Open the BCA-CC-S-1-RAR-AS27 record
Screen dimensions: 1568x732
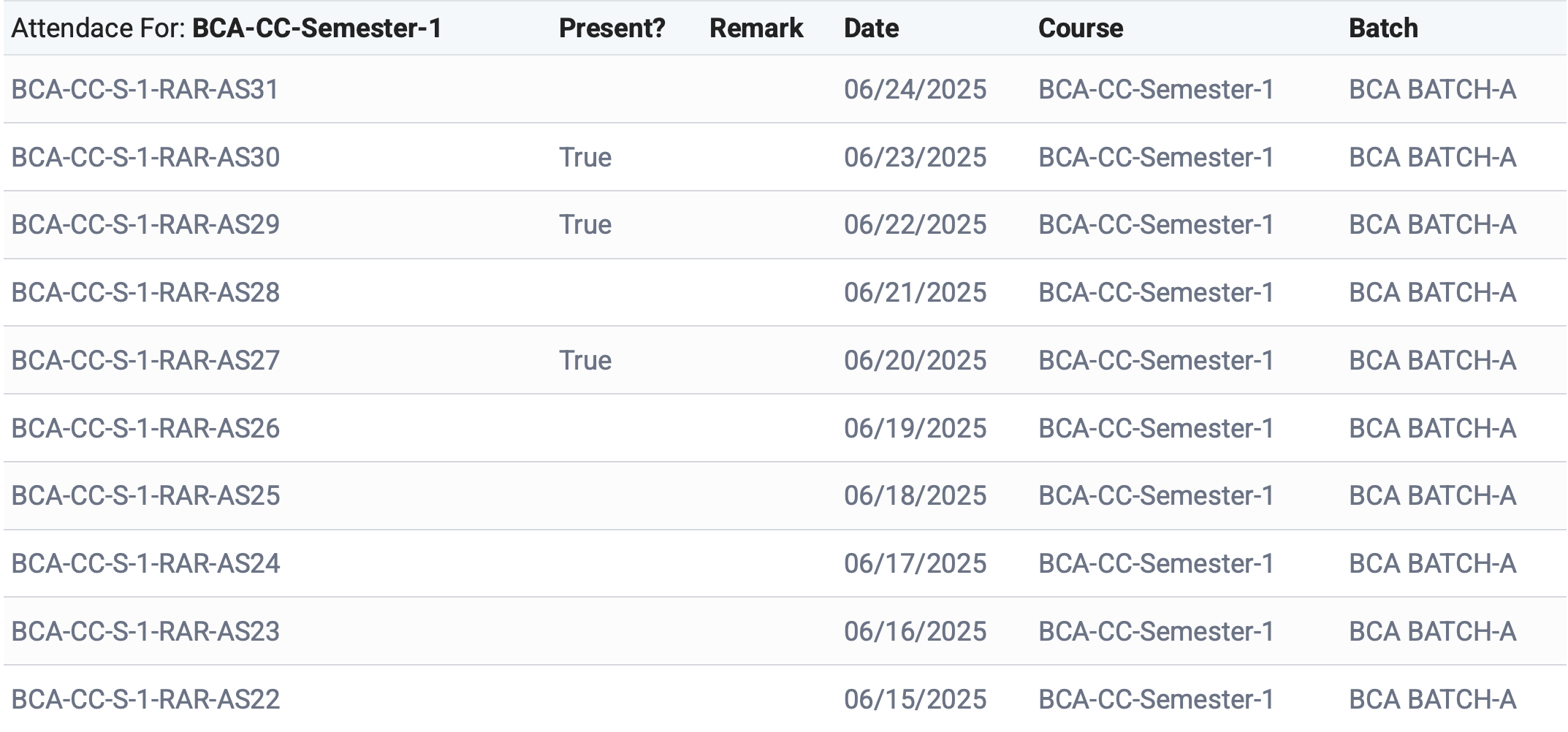[x=145, y=361]
